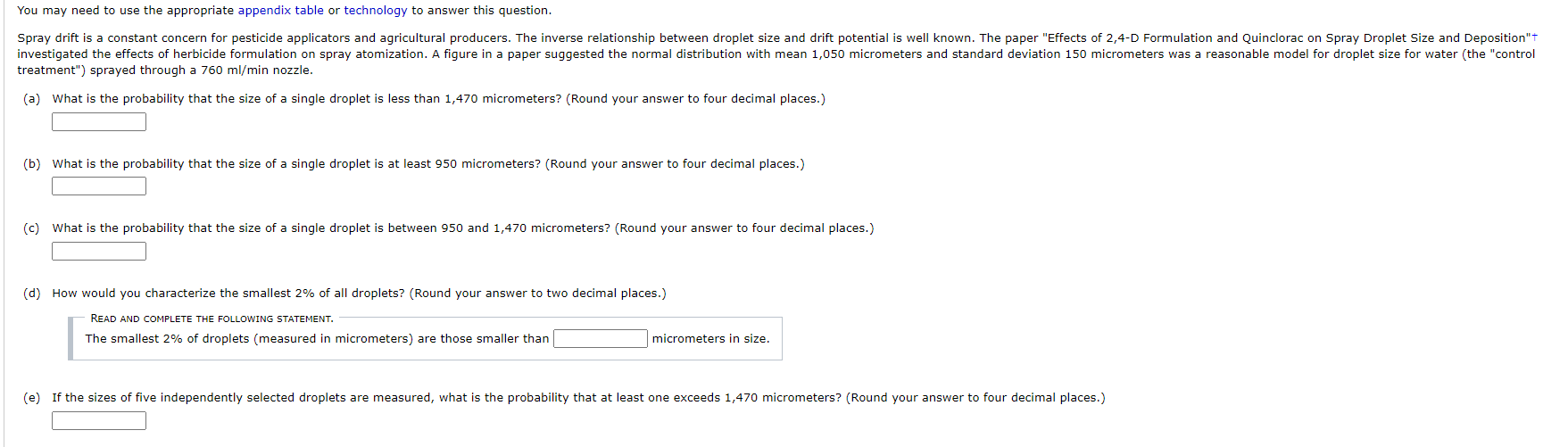This screenshot has height=447, width=1568.
Task: Focus the answer box for part (c)
Action: 99,252
